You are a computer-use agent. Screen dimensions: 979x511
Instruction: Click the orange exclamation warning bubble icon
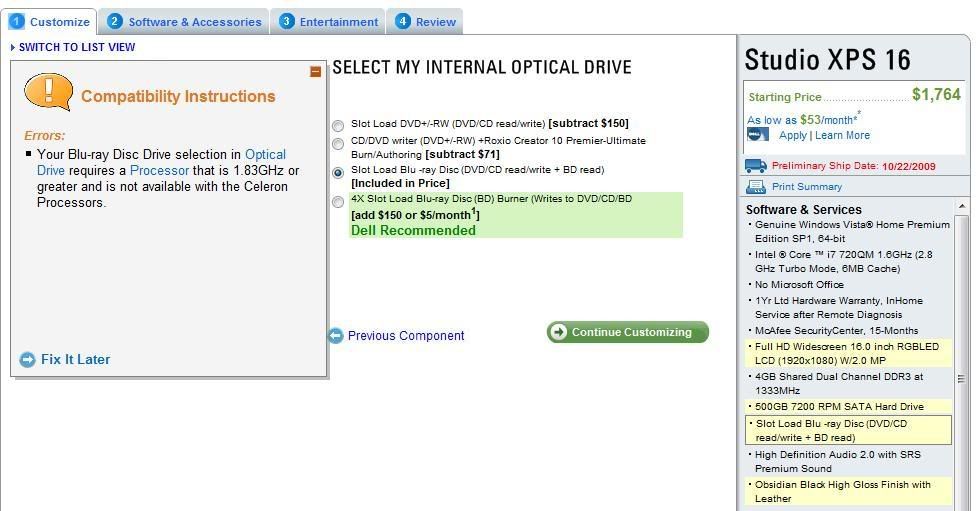pos(48,92)
